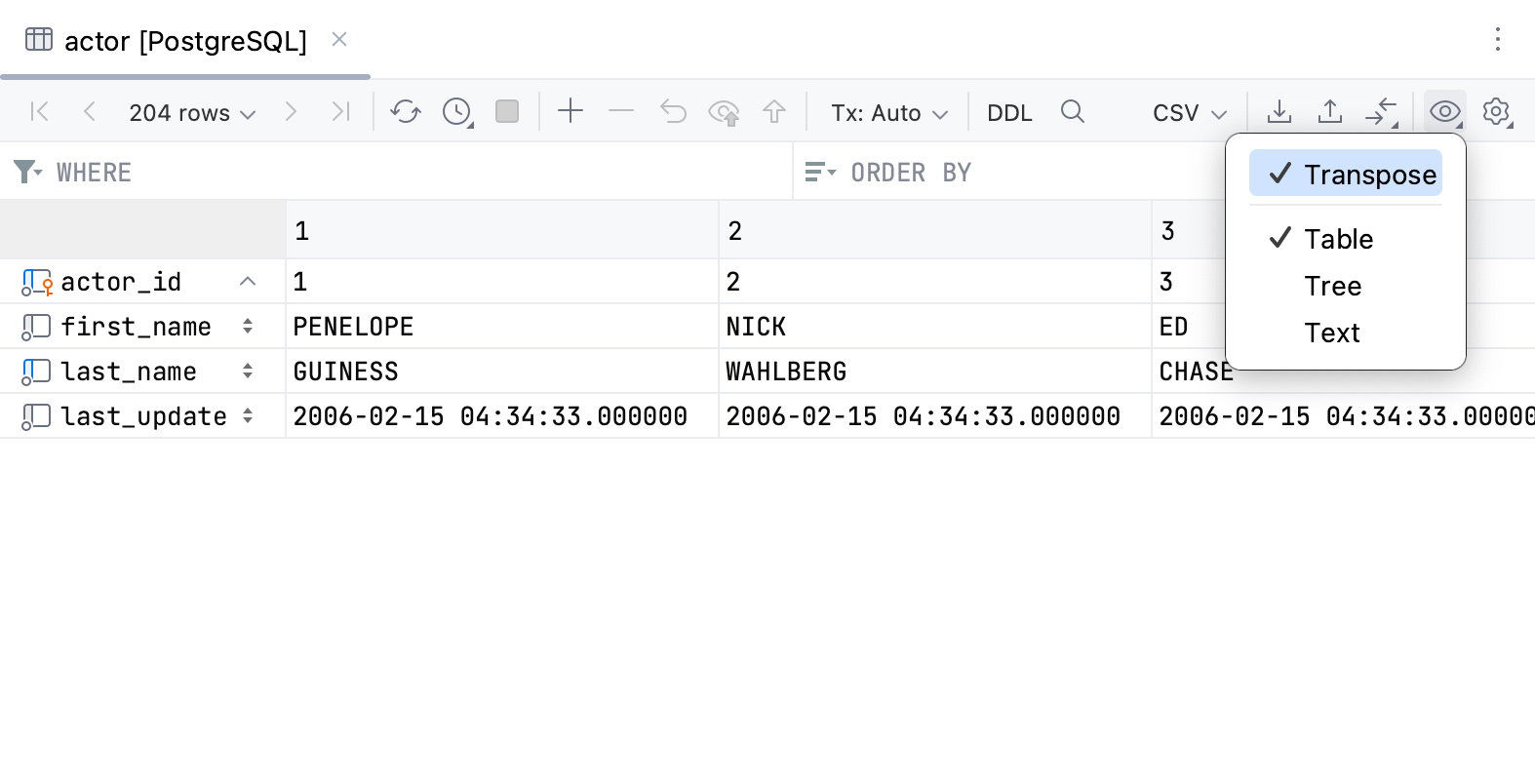
Task: Choose Text in the view popup menu
Action: [x=1332, y=333]
